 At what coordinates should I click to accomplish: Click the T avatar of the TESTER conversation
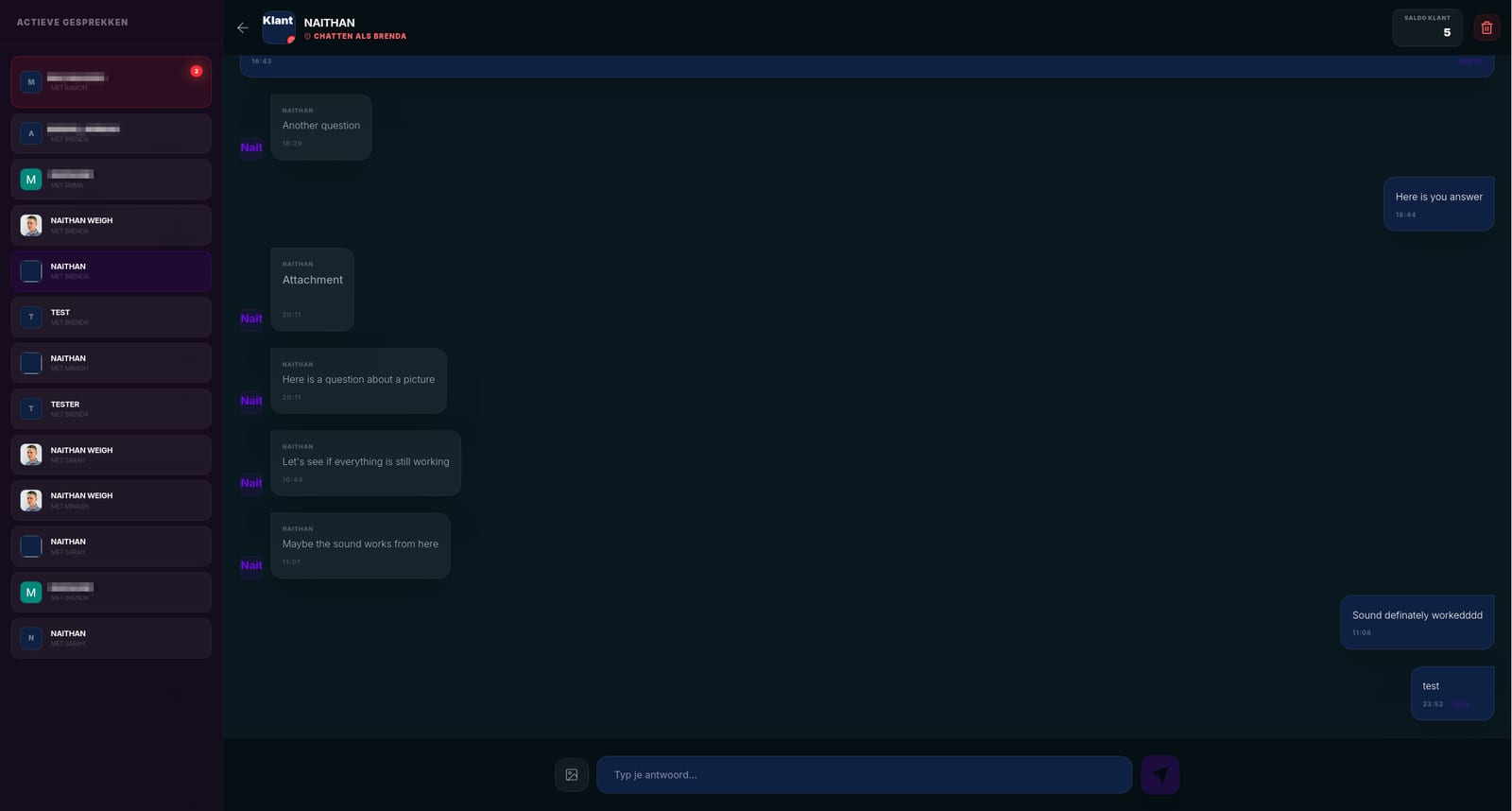31,409
